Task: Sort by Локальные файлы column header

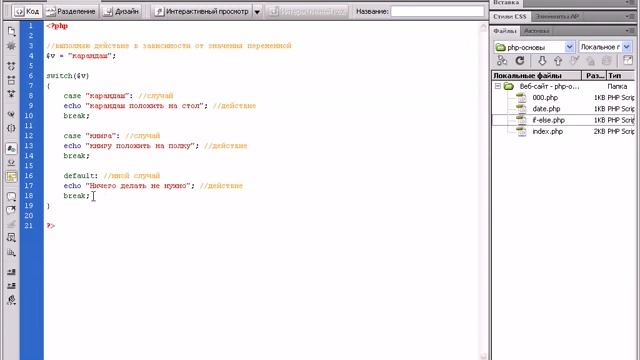Action: [537, 76]
